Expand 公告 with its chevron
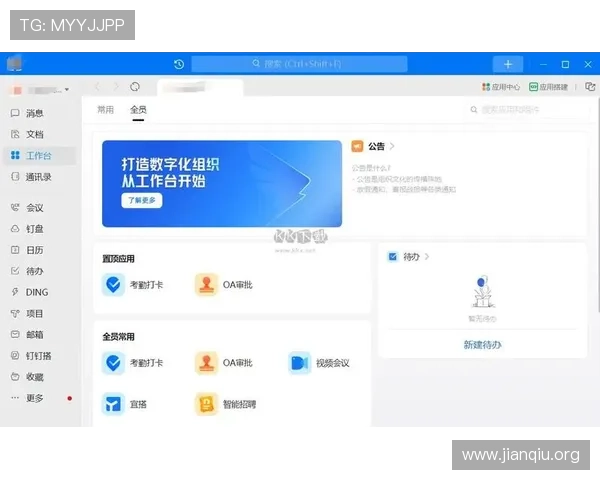This screenshot has width=600, height=480. (x=392, y=146)
